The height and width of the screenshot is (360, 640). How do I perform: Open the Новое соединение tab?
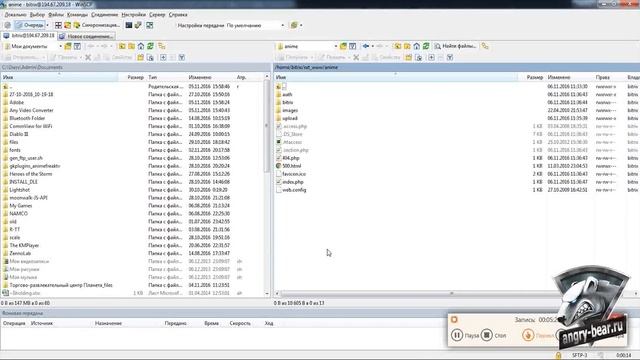point(86,36)
